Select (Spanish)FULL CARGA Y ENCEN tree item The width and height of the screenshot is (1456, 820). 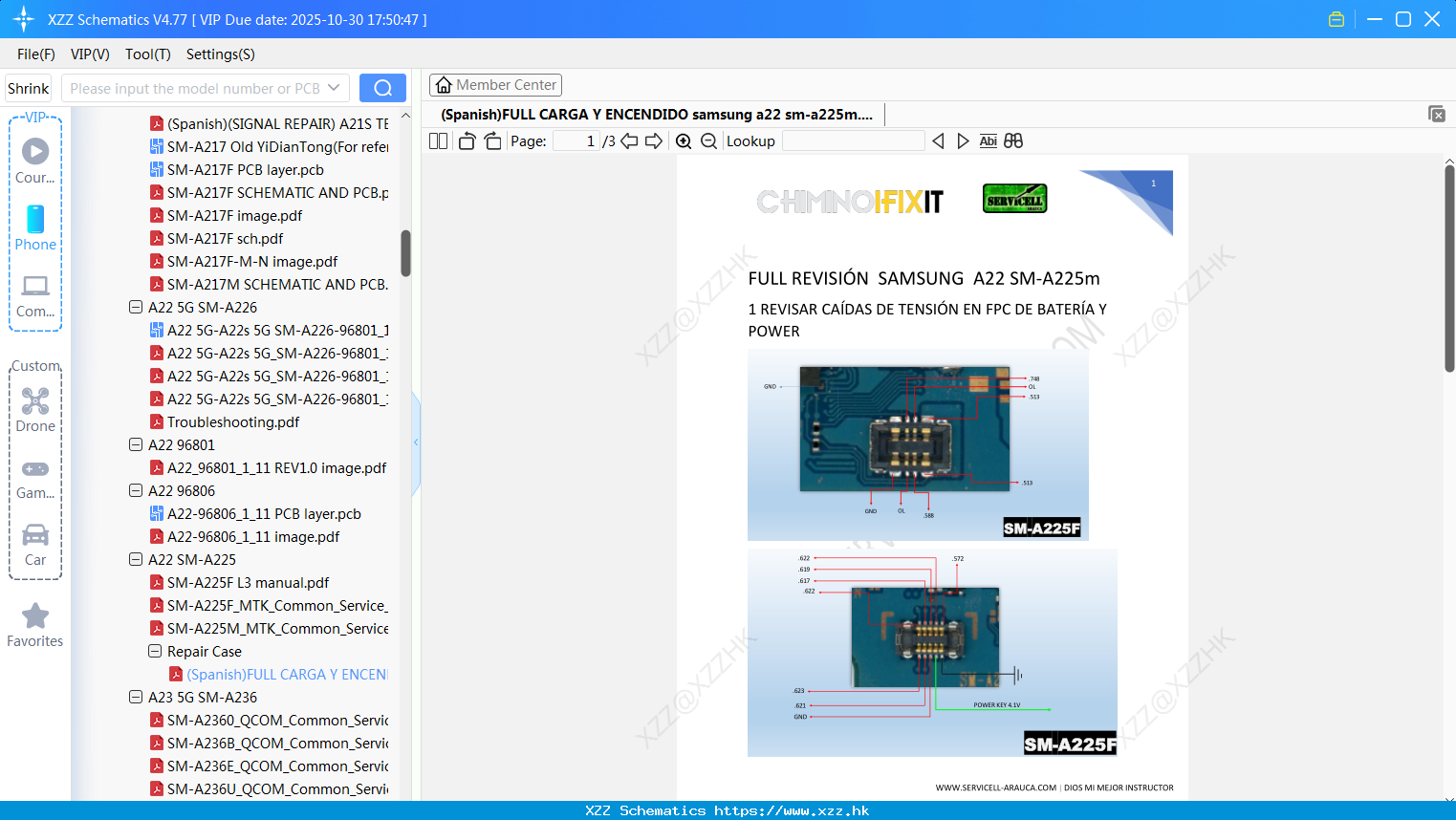[287, 674]
